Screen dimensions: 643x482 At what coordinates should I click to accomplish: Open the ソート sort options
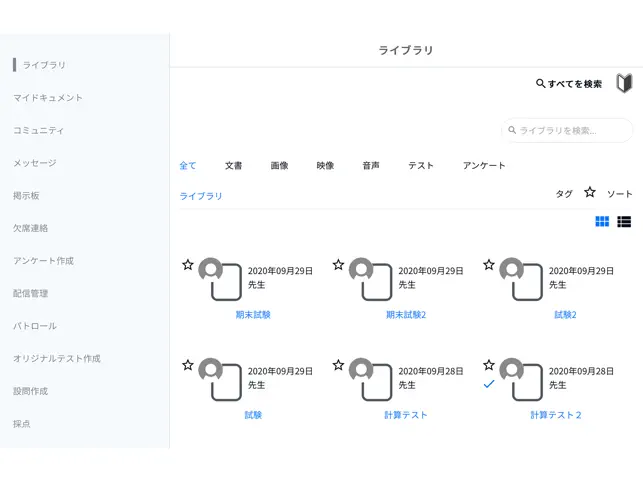click(x=620, y=194)
